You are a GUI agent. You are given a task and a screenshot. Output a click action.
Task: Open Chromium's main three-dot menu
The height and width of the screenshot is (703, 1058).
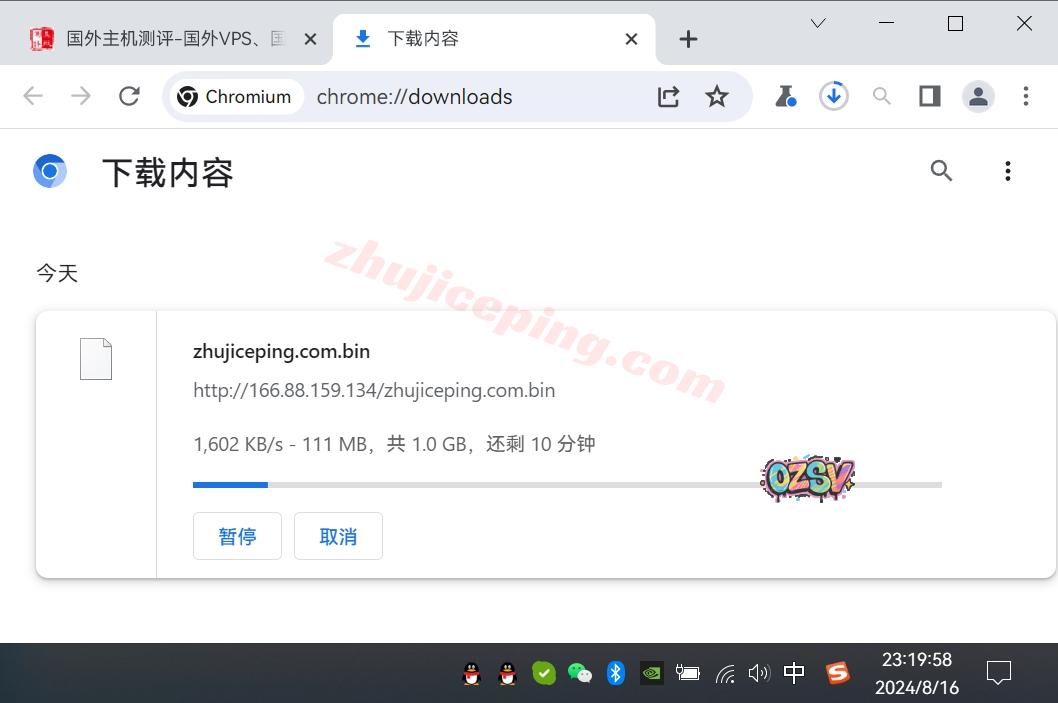[x=1025, y=96]
